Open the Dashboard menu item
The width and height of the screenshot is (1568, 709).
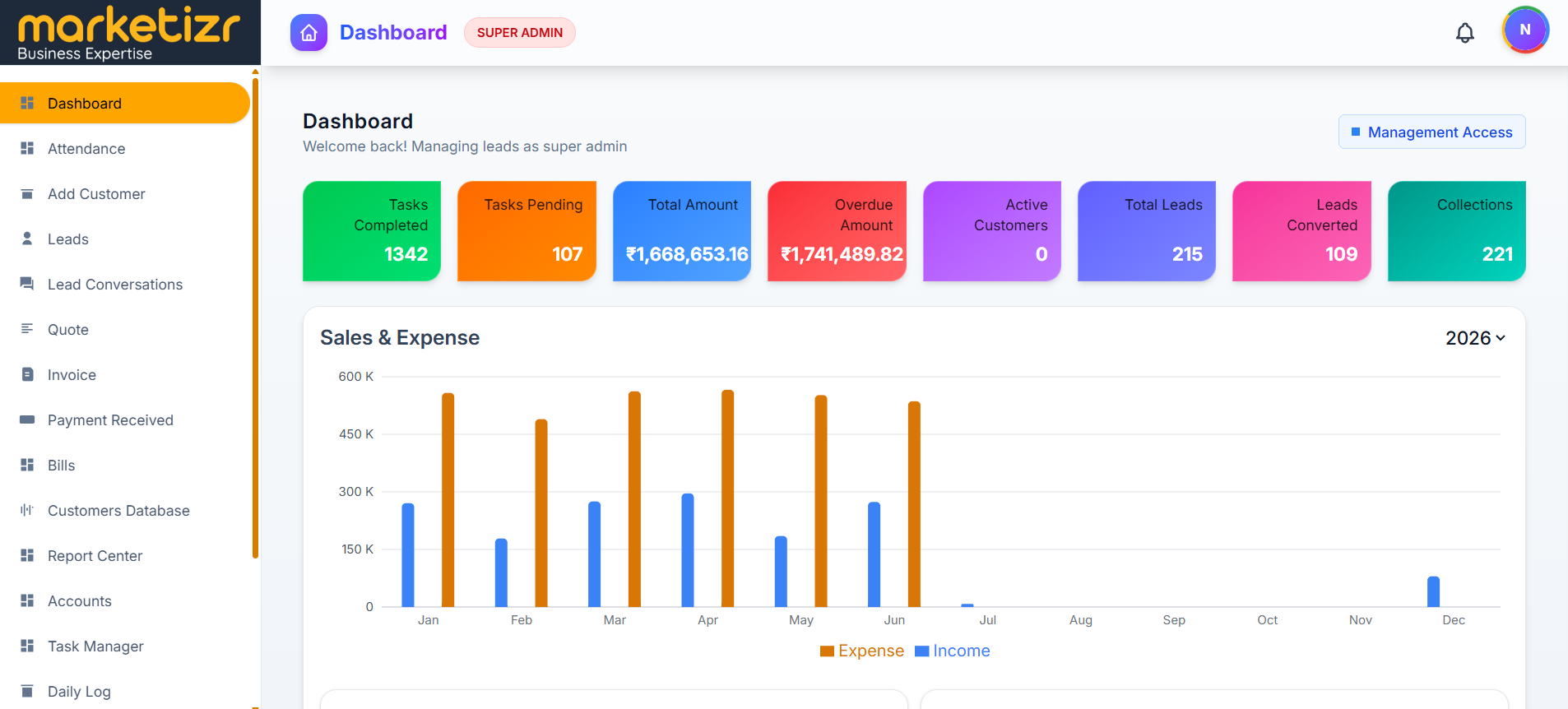(125, 103)
